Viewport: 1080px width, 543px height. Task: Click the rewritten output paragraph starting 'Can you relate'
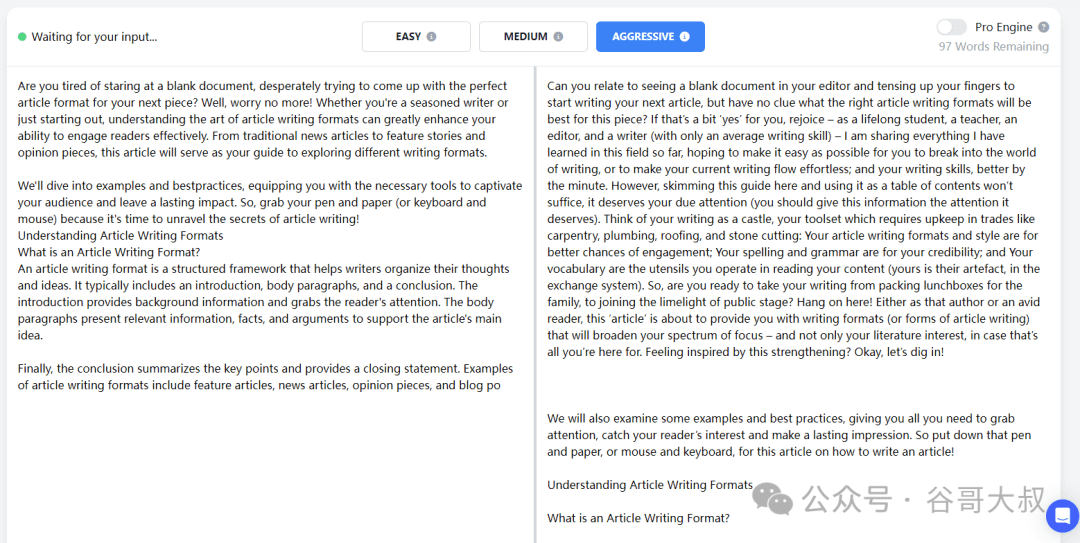[x=793, y=219]
